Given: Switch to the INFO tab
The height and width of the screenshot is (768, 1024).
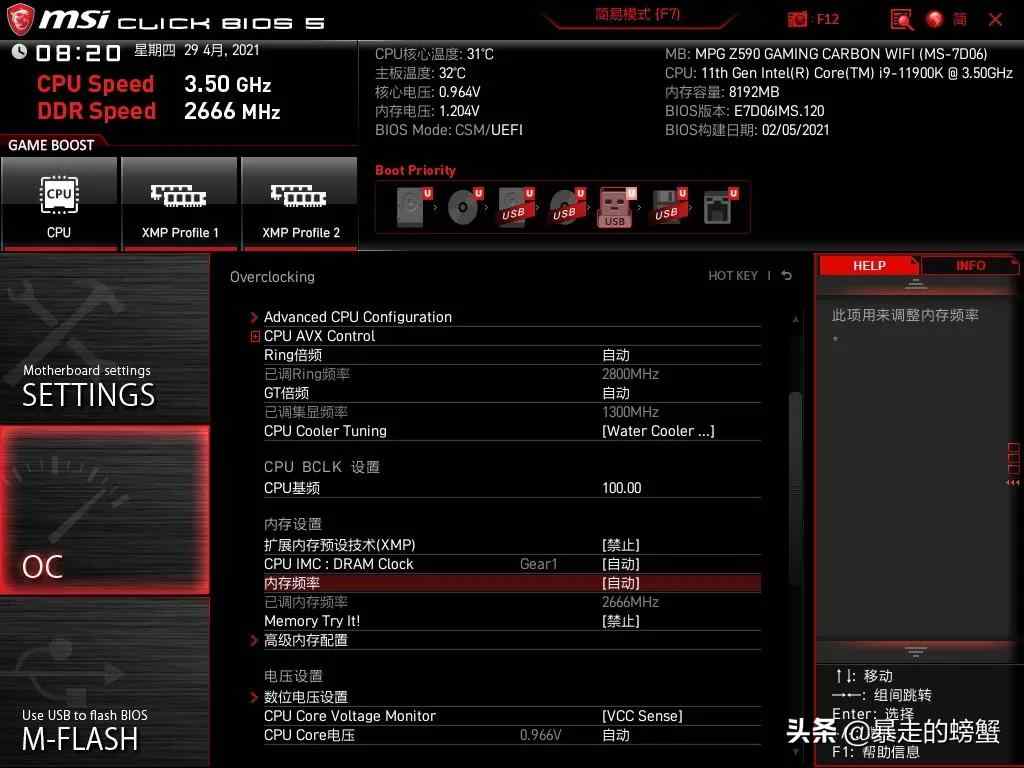Looking at the screenshot, I should [x=970, y=265].
